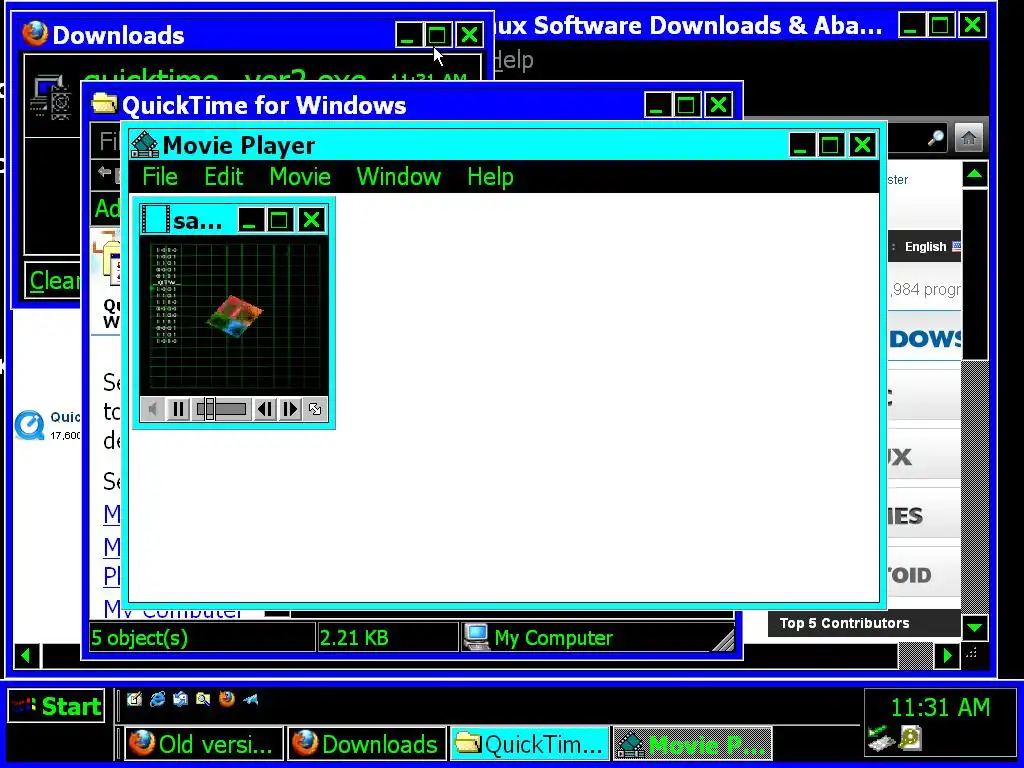The height and width of the screenshot is (768, 1024).
Task: Open the File menu in Movie Player
Action: 160,177
